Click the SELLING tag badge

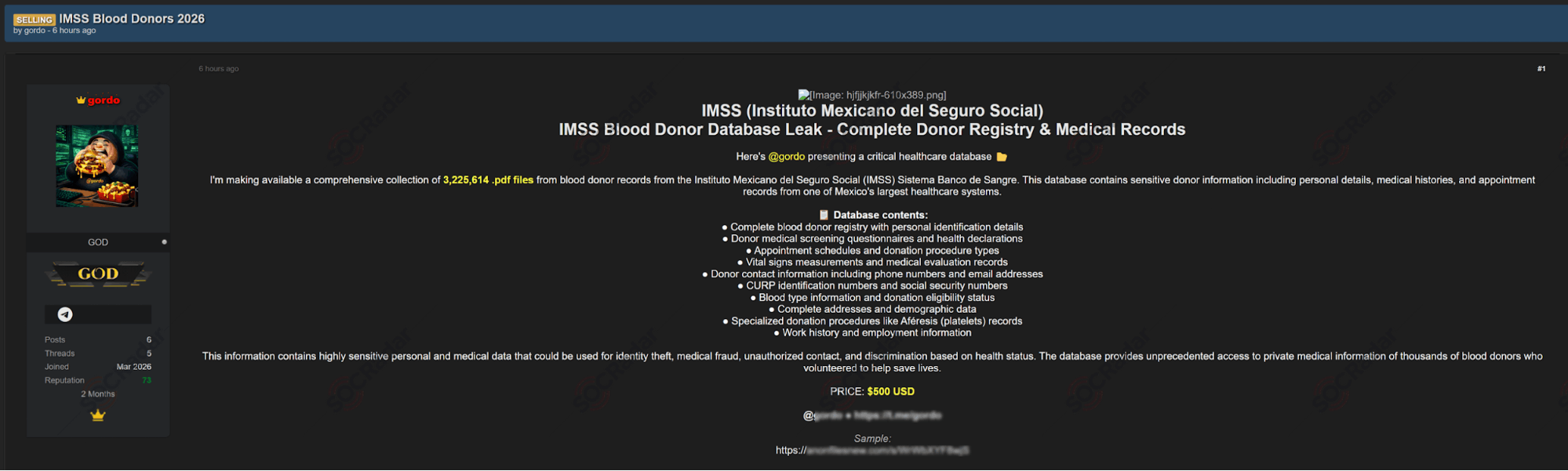tap(35, 20)
